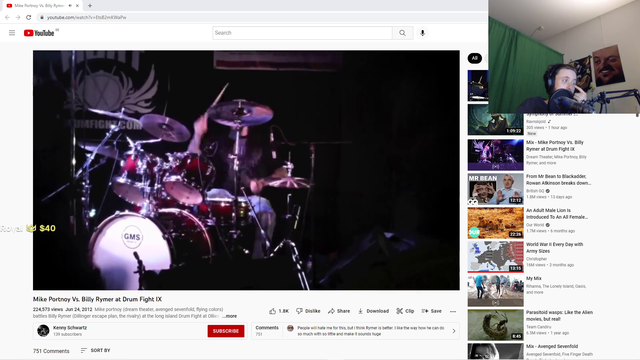Click into the YouTube search field
The width and height of the screenshot is (640, 360).
pyautogui.click(x=302, y=33)
